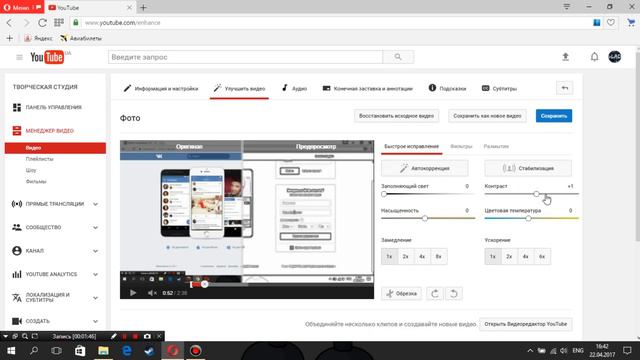The image size is (640, 360).
Task: Click Восстановить исходное видео button
Action: (396, 116)
